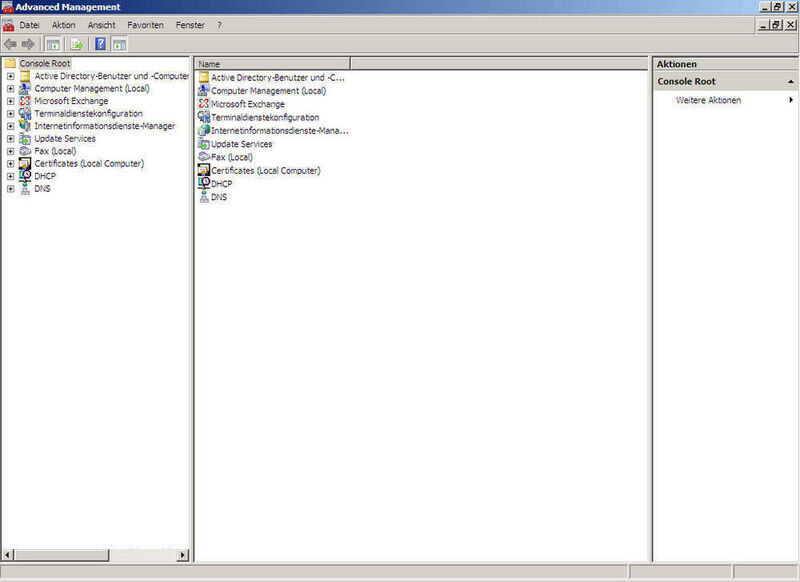Open the Ansicht menu

pyautogui.click(x=101, y=25)
